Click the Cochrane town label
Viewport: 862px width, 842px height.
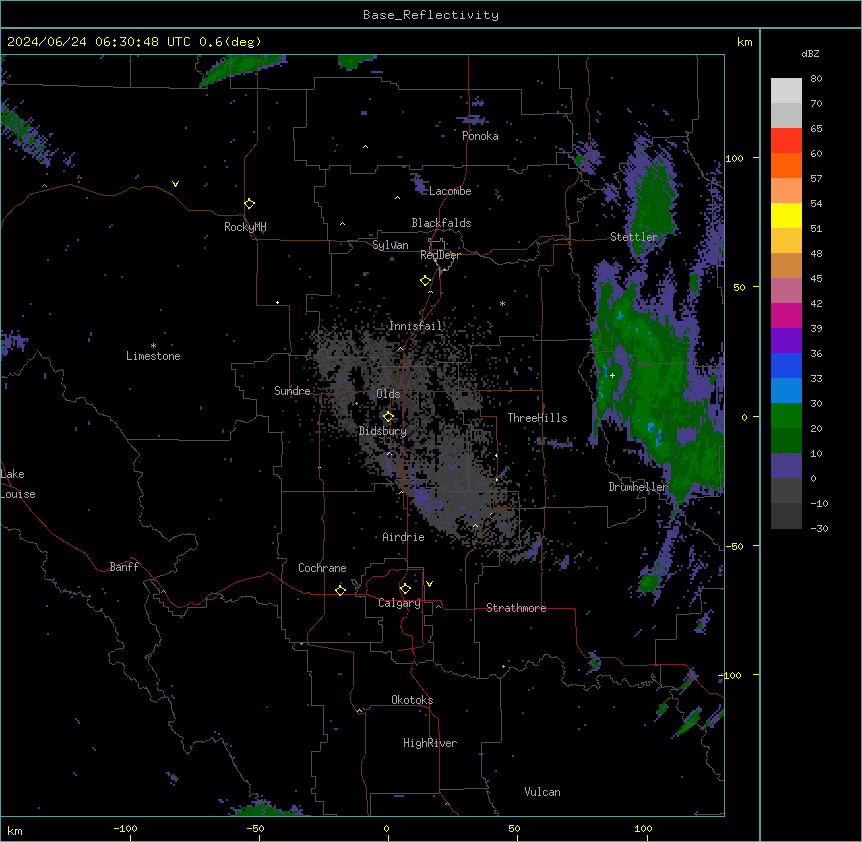click(x=322, y=568)
